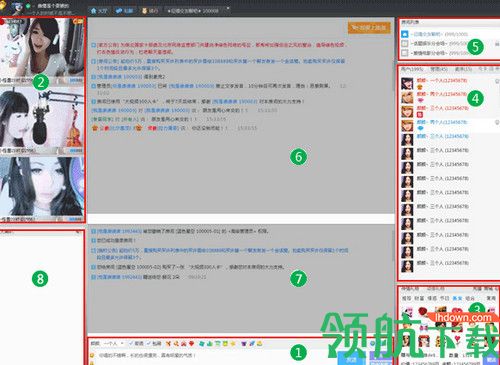The height and width of the screenshot is (365, 500).
Task: Close the room 100008 tab
Action: pos(228,8)
